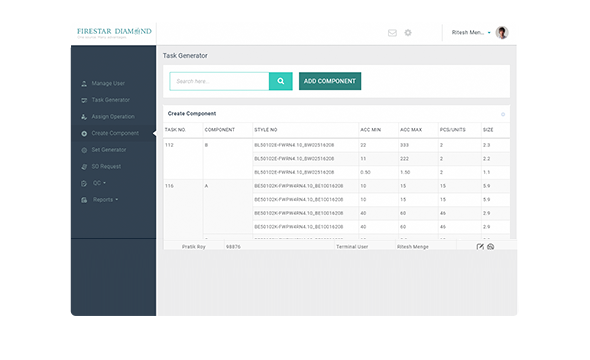The width and height of the screenshot is (590, 360).
Task: Click size value 2.3
Action: [x=487, y=145]
